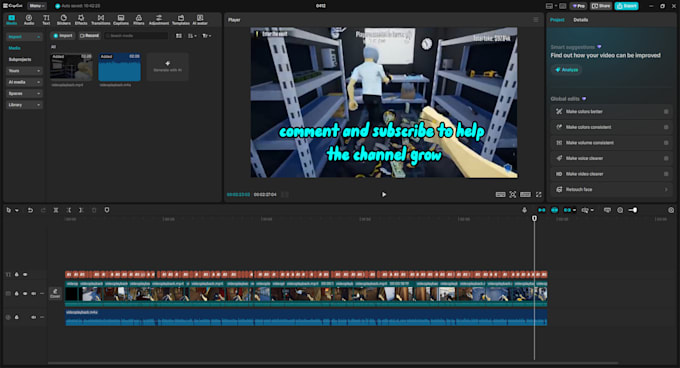
Task: Click the Analyze button
Action: click(566, 70)
